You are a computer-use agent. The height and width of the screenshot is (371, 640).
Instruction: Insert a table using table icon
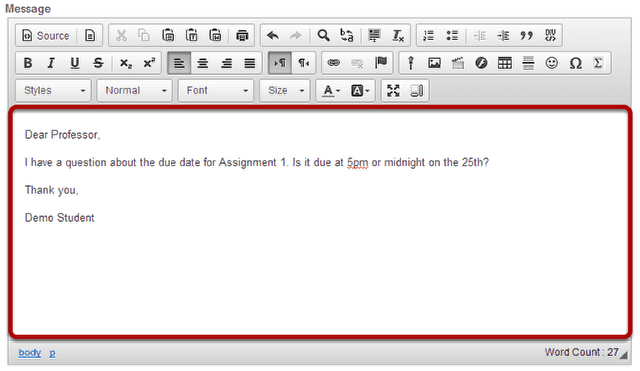tap(504, 63)
